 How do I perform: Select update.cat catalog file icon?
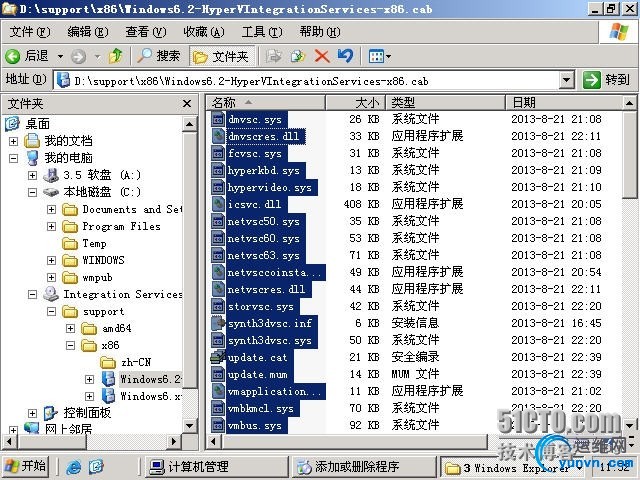coord(218,357)
